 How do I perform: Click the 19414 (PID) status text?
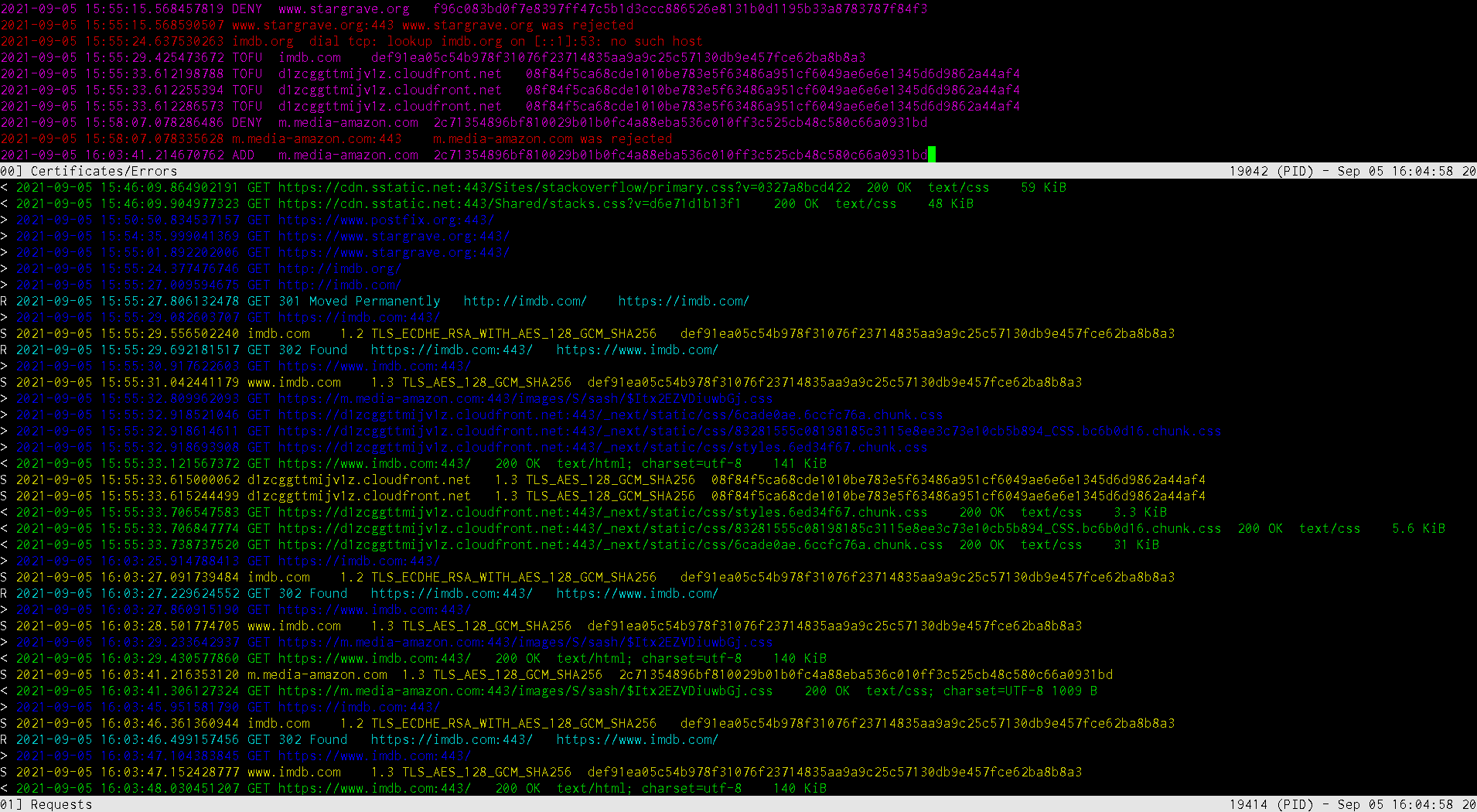(x=1271, y=804)
